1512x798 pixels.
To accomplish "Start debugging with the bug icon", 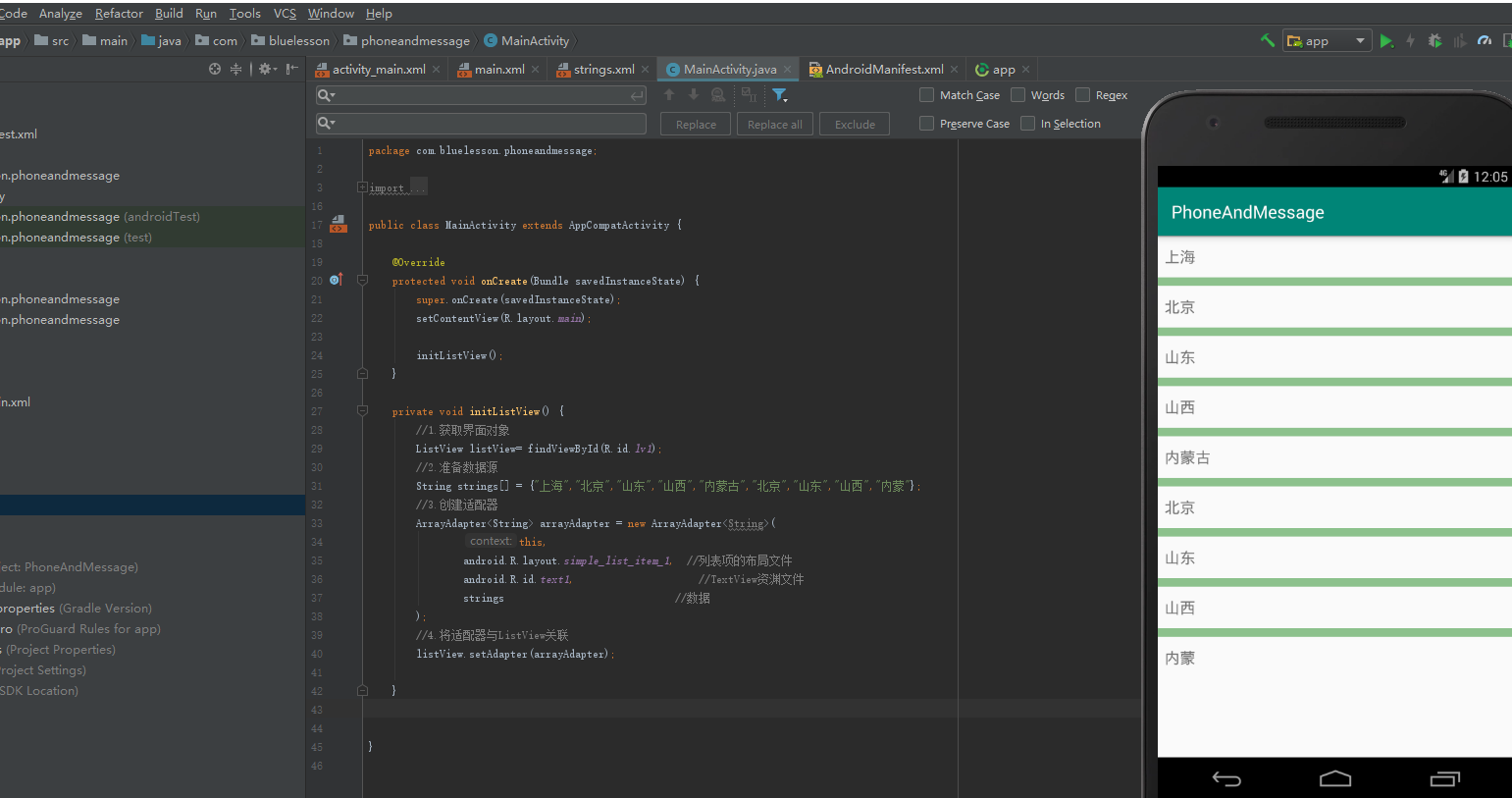I will [1434, 41].
